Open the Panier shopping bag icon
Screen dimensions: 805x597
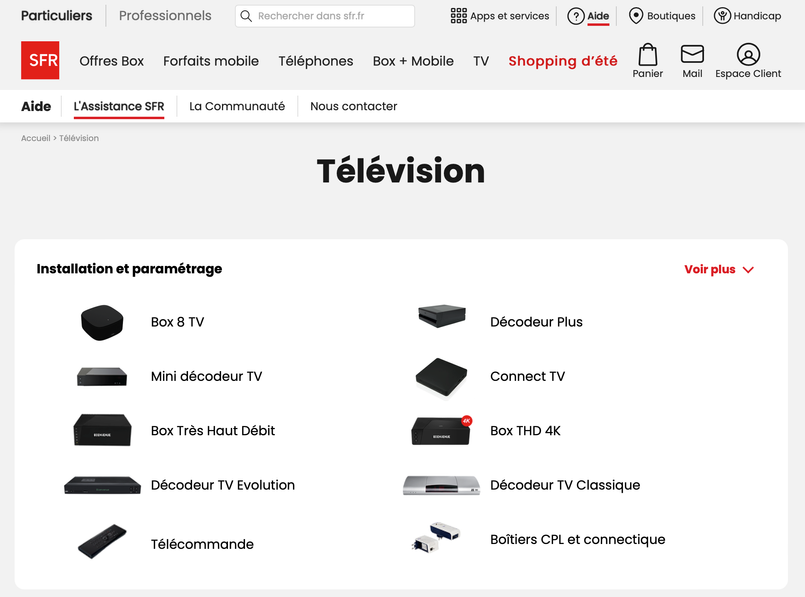[648, 55]
